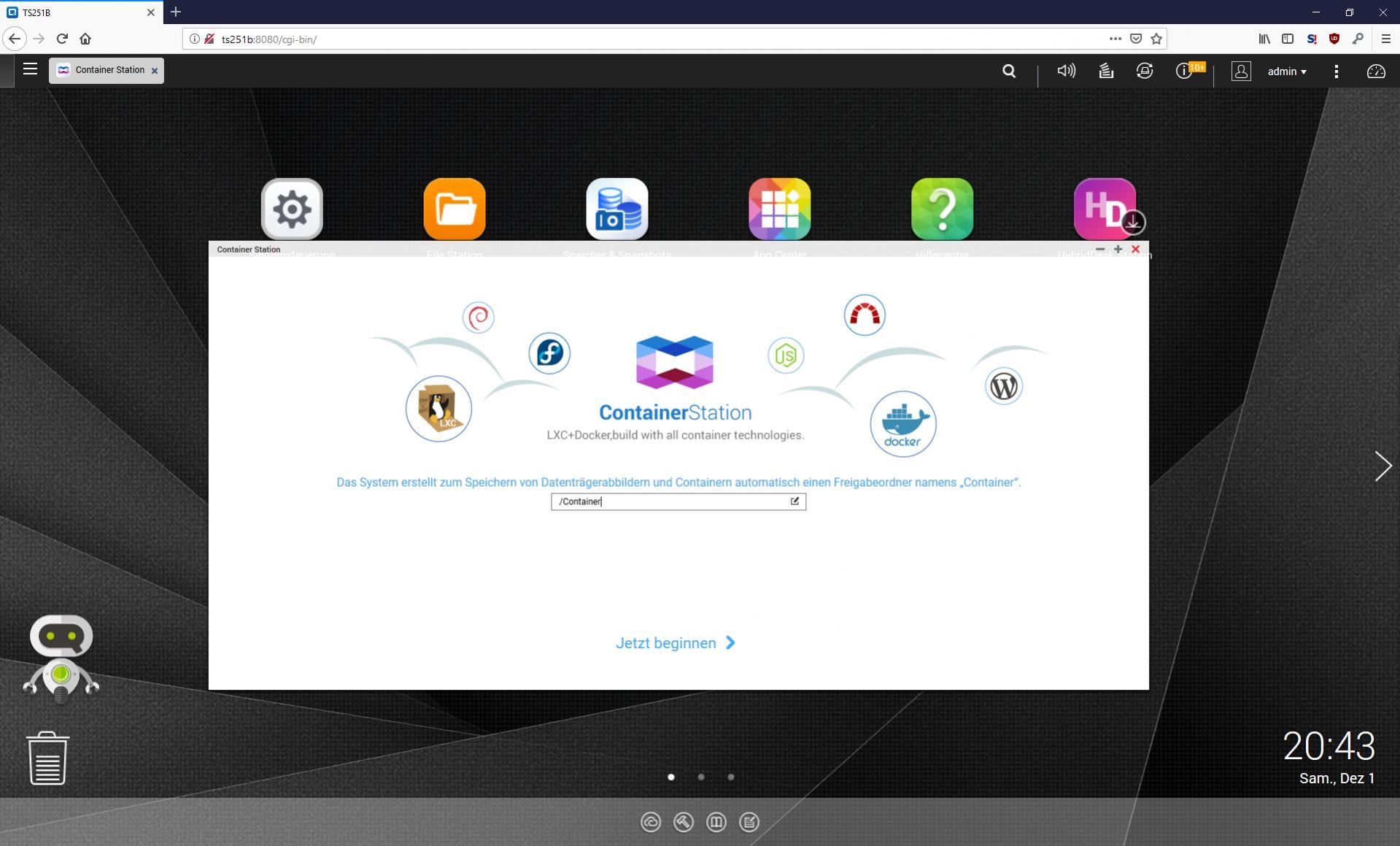Open the App Center grid icon
1400x846 pixels.
click(x=780, y=209)
